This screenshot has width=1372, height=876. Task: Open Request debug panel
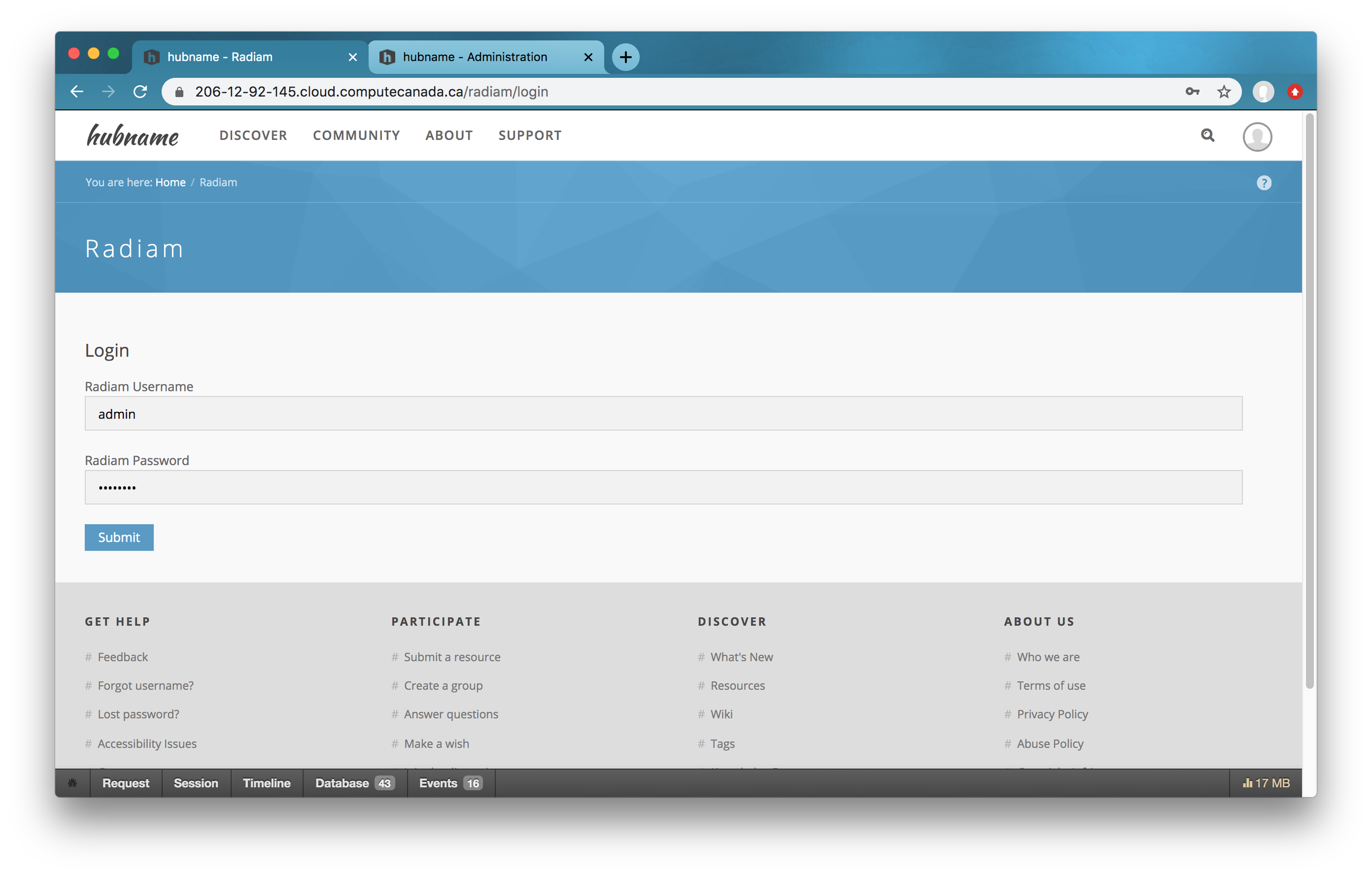click(126, 783)
